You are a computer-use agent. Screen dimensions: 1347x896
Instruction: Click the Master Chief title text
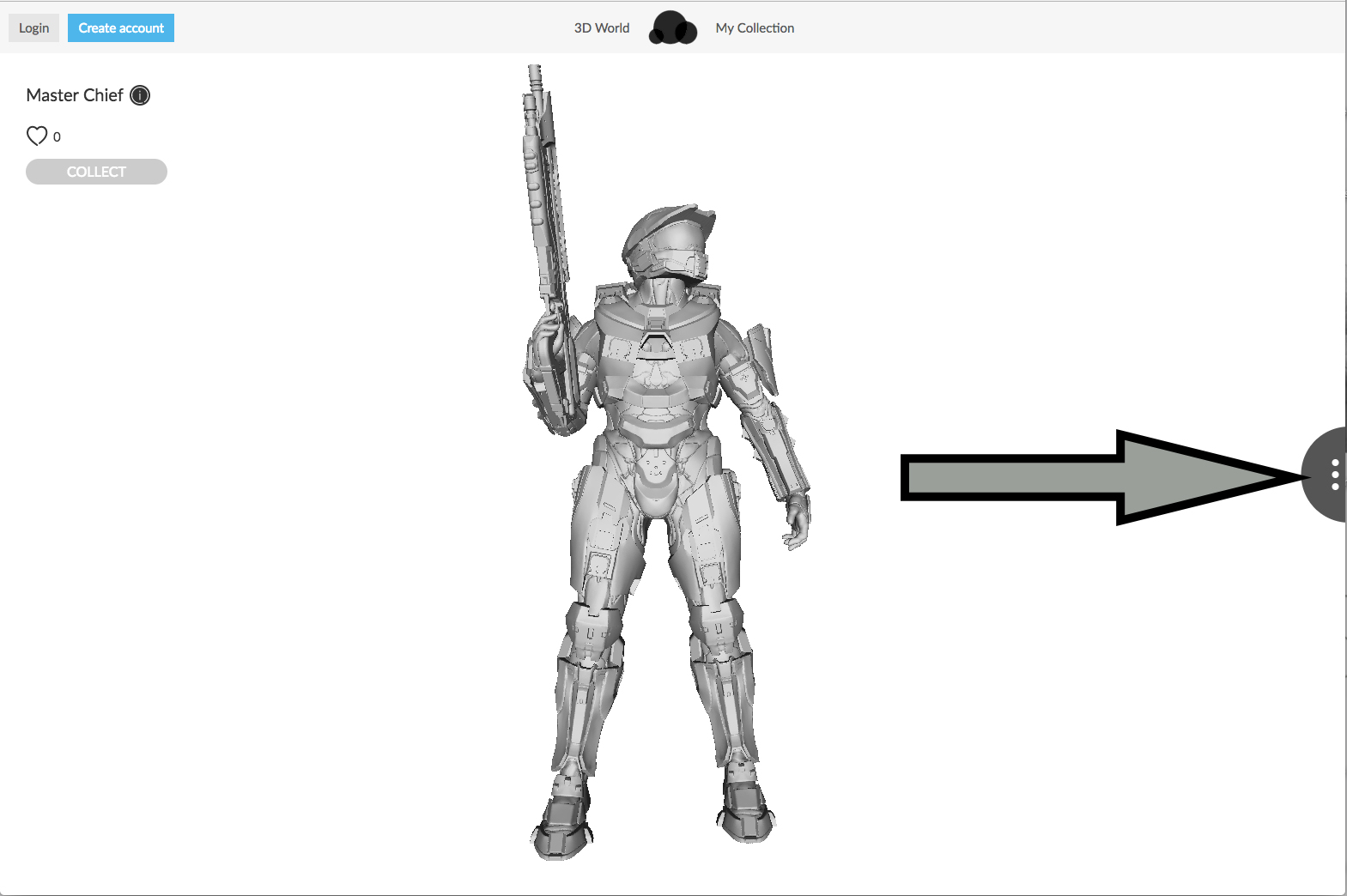tap(75, 95)
